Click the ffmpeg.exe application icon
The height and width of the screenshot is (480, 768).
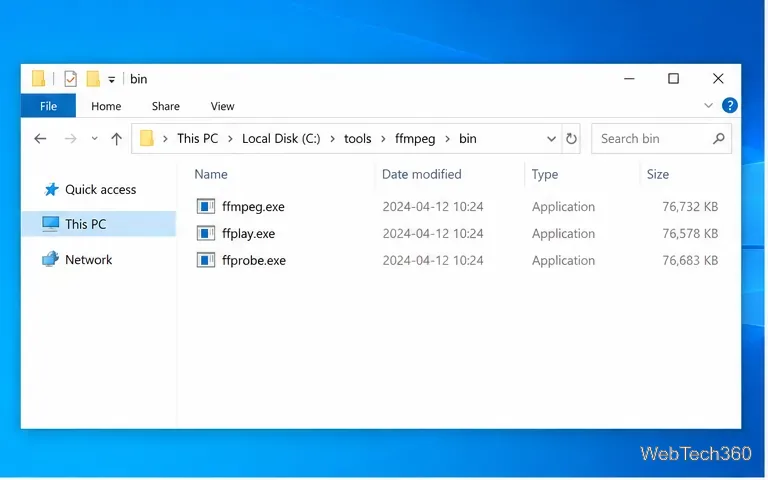click(206, 206)
